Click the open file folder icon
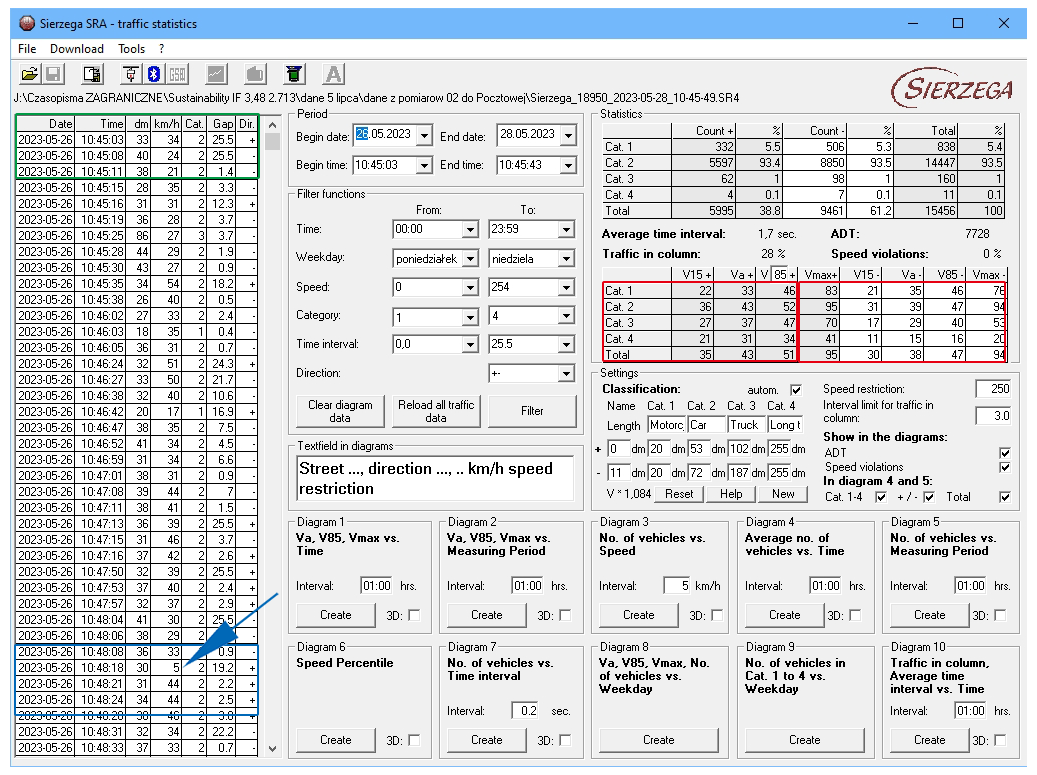The width and height of the screenshot is (1037, 775). click(x=29, y=74)
